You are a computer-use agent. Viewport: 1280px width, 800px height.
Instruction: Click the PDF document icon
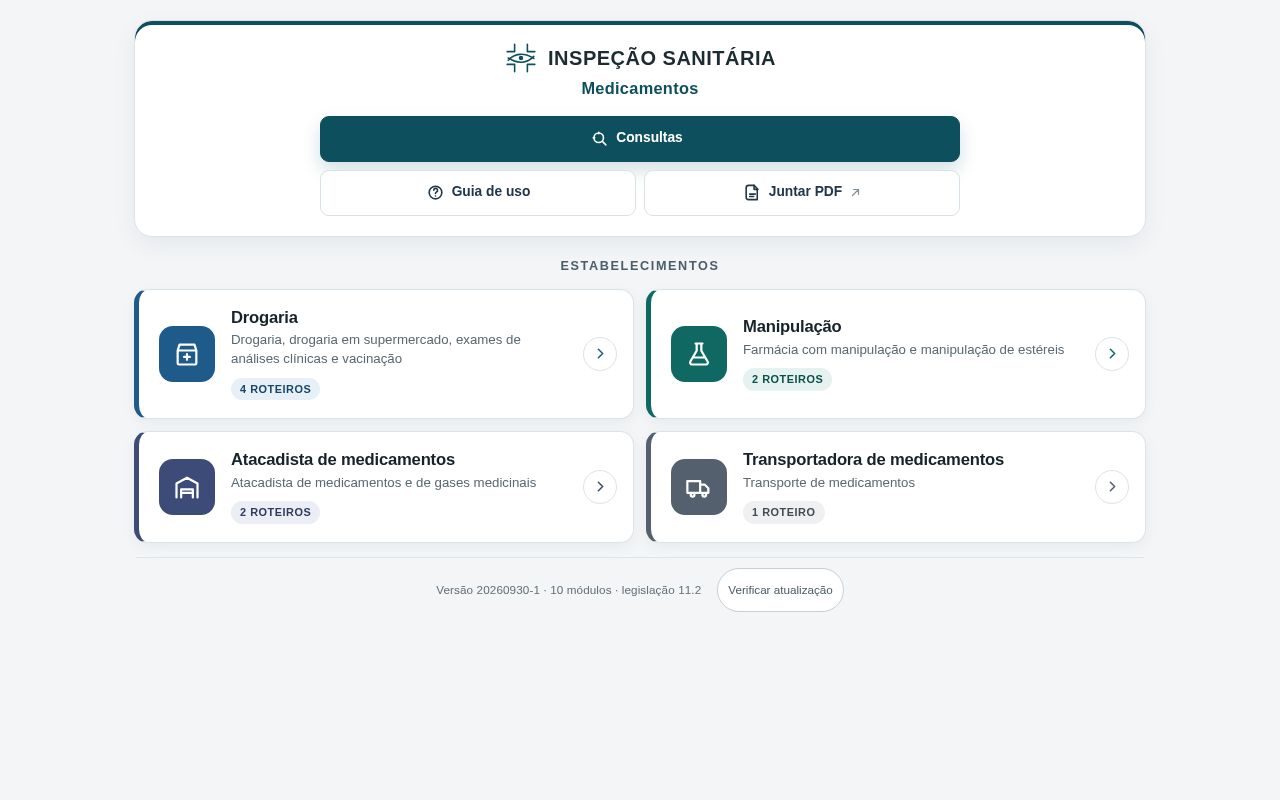coord(752,192)
